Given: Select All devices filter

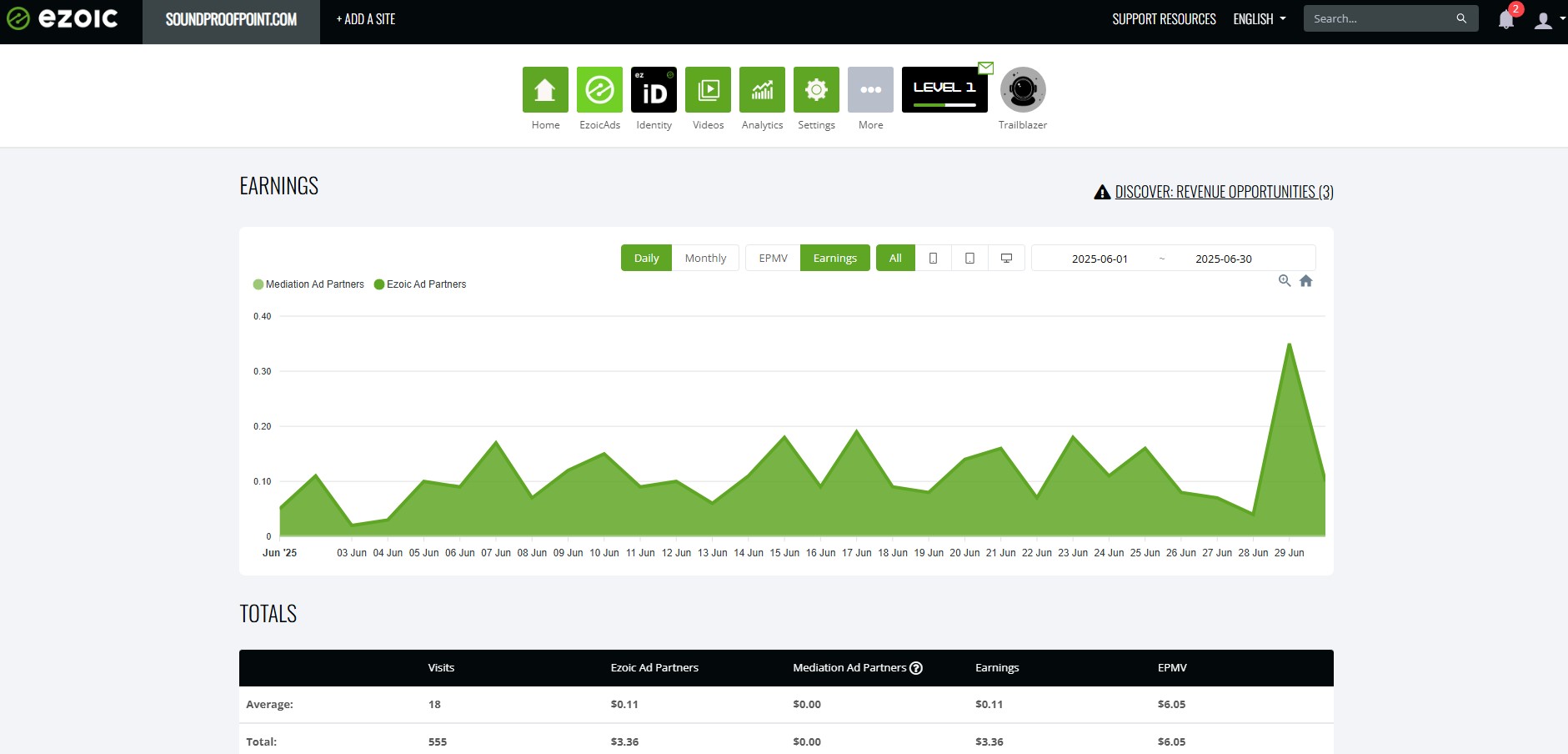Looking at the screenshot, I should point(895,258).
